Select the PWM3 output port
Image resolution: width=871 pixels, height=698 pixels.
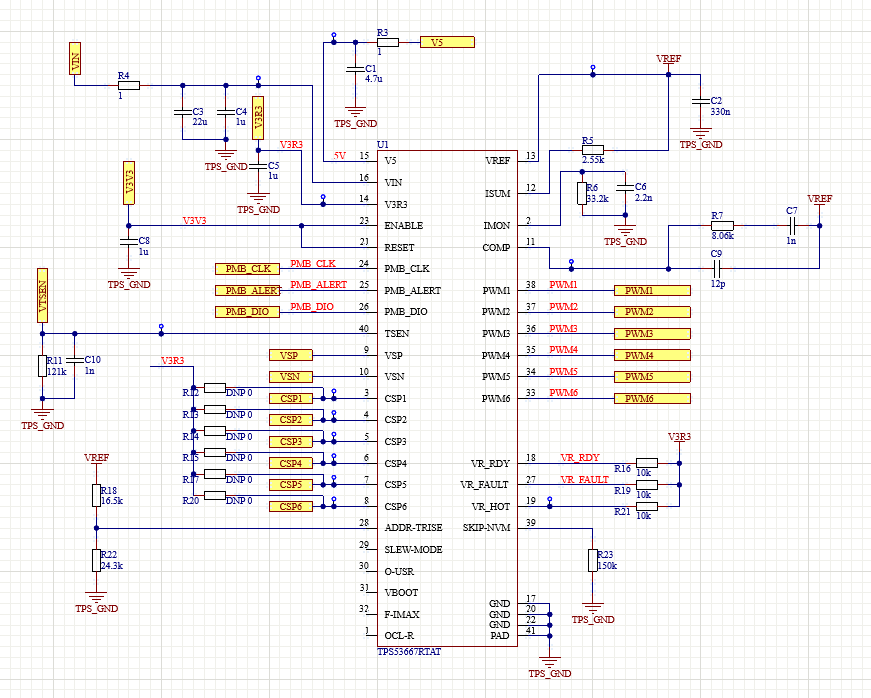(652, 334)
